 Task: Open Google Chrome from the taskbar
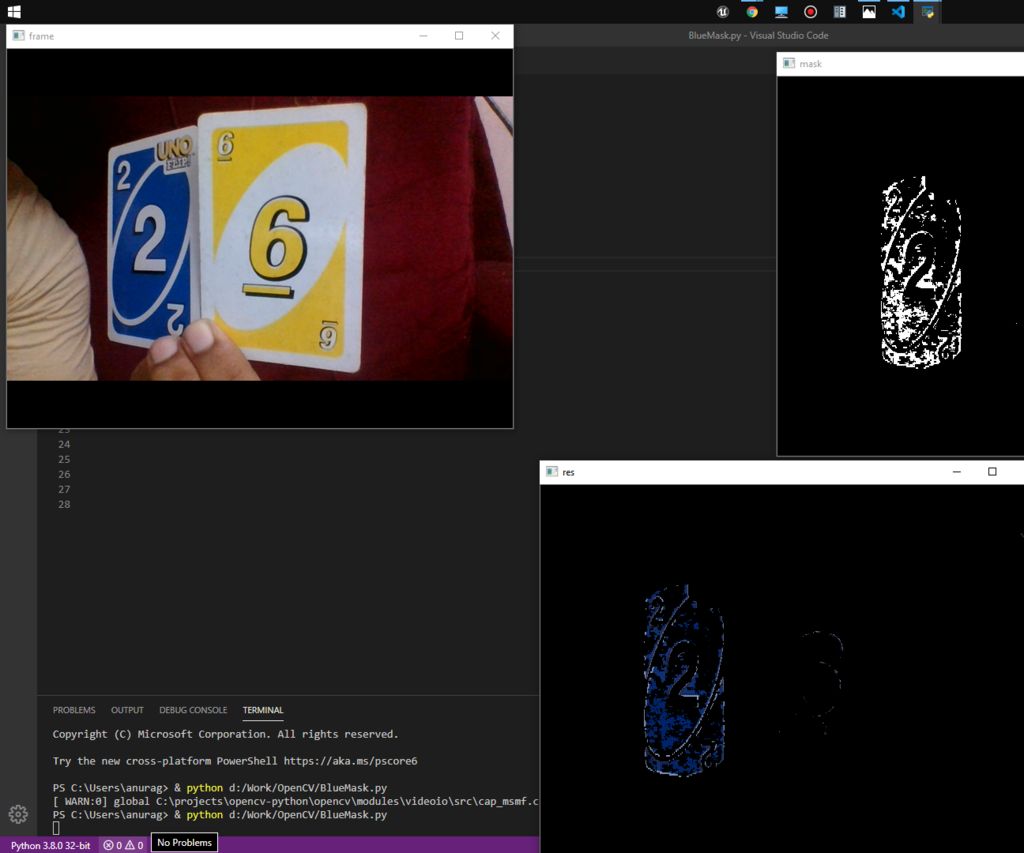point(751,12)
